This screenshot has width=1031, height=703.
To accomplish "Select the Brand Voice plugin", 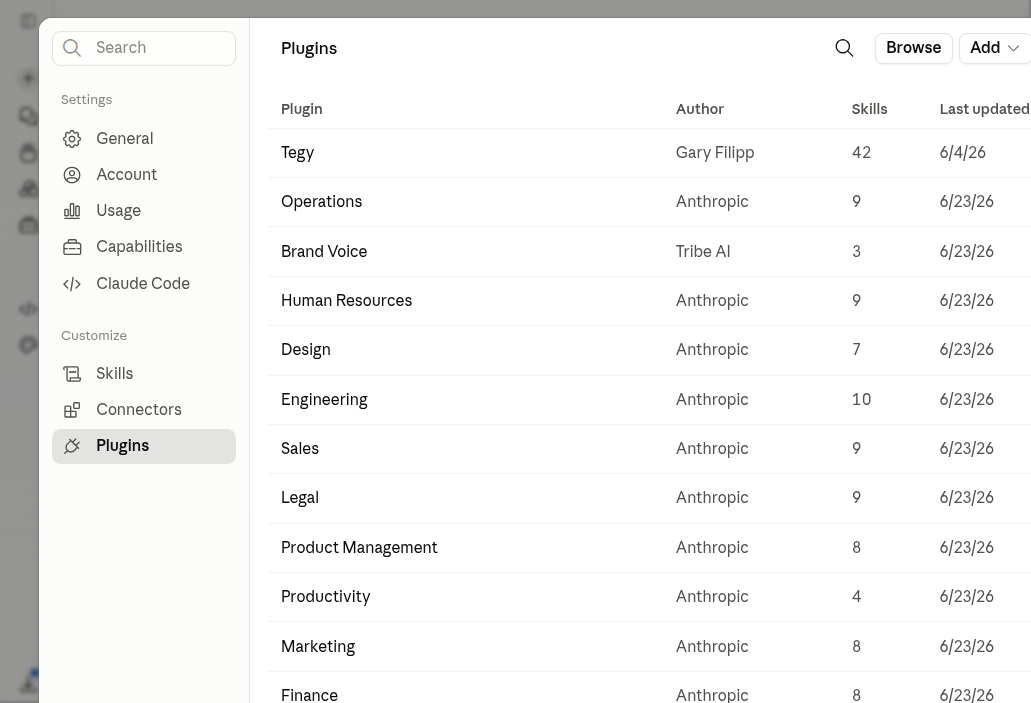I will pyautogui.click(x=650, y=252).
